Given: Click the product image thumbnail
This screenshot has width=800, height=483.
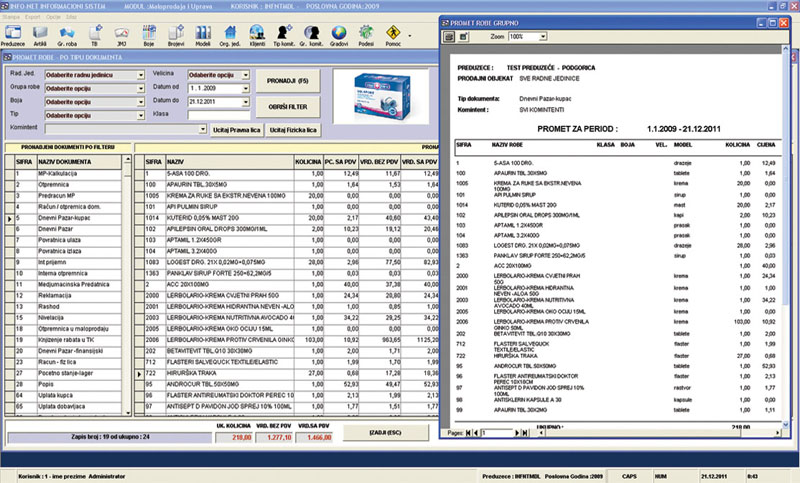Looking at the screenshot, I should (x=381, y=97).
